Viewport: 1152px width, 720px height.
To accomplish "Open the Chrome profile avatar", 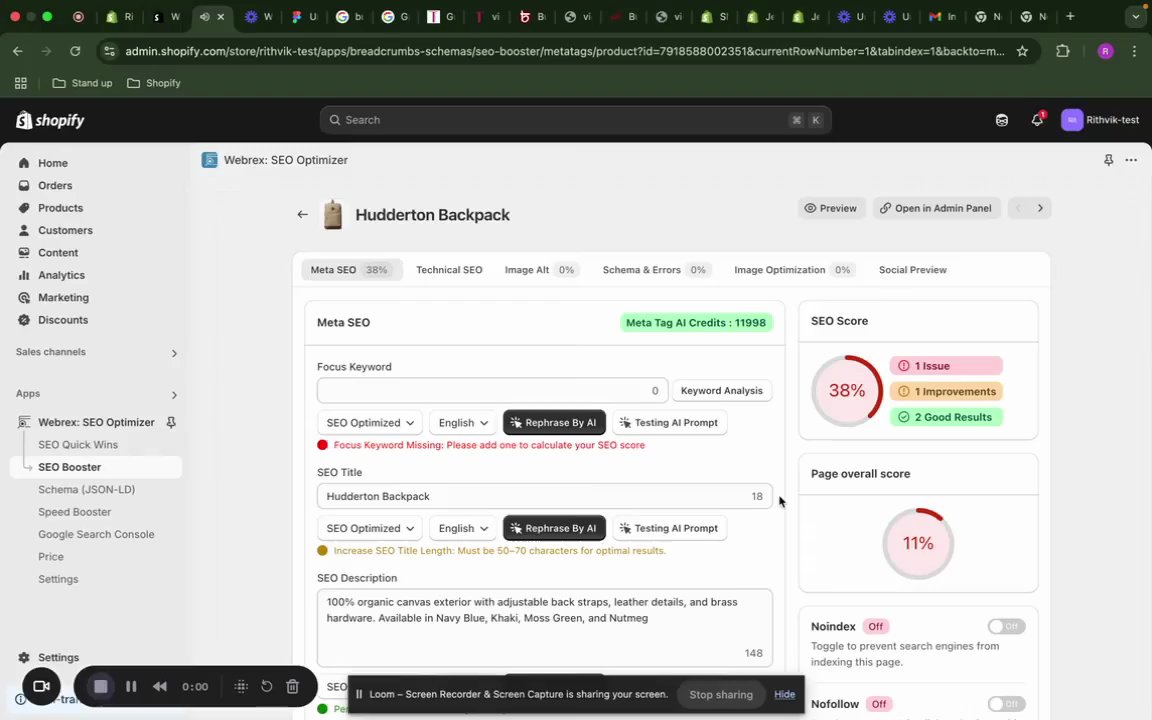I will 1105,51.
